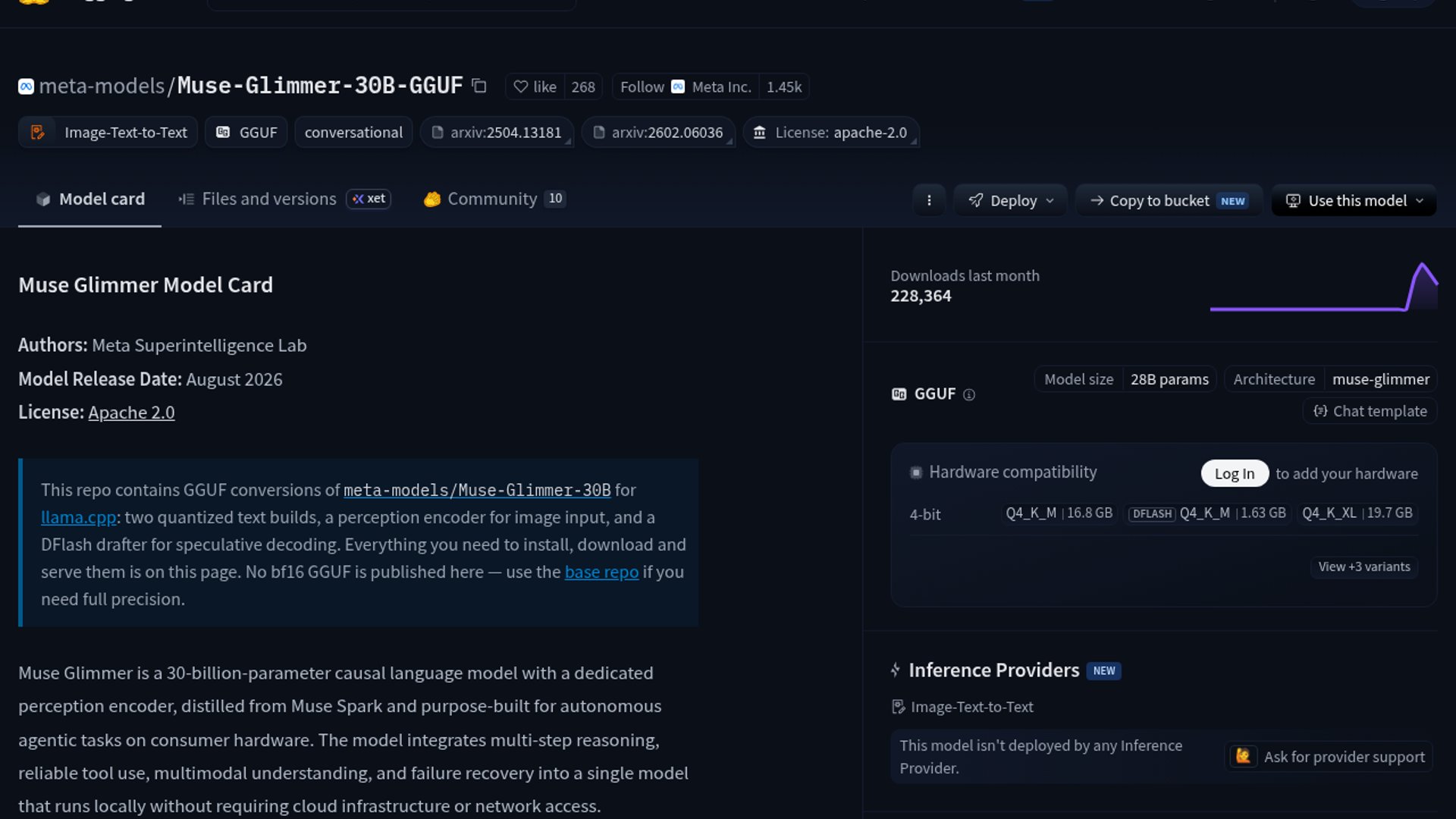Open the base repo link
The width and height of the screenshot is (1456, 819).
pos(601,572)
